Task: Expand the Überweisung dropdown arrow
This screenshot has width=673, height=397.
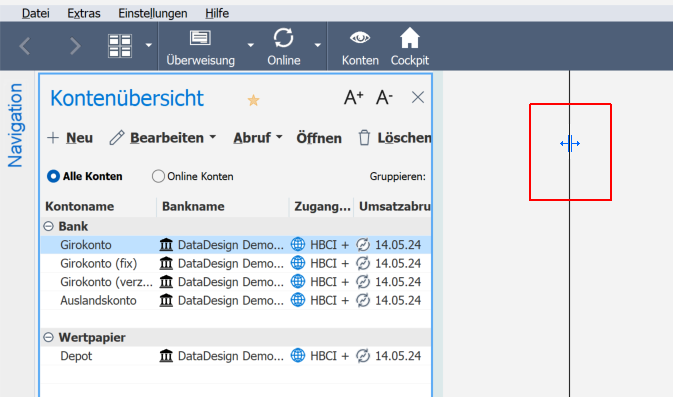Action: 251,45
